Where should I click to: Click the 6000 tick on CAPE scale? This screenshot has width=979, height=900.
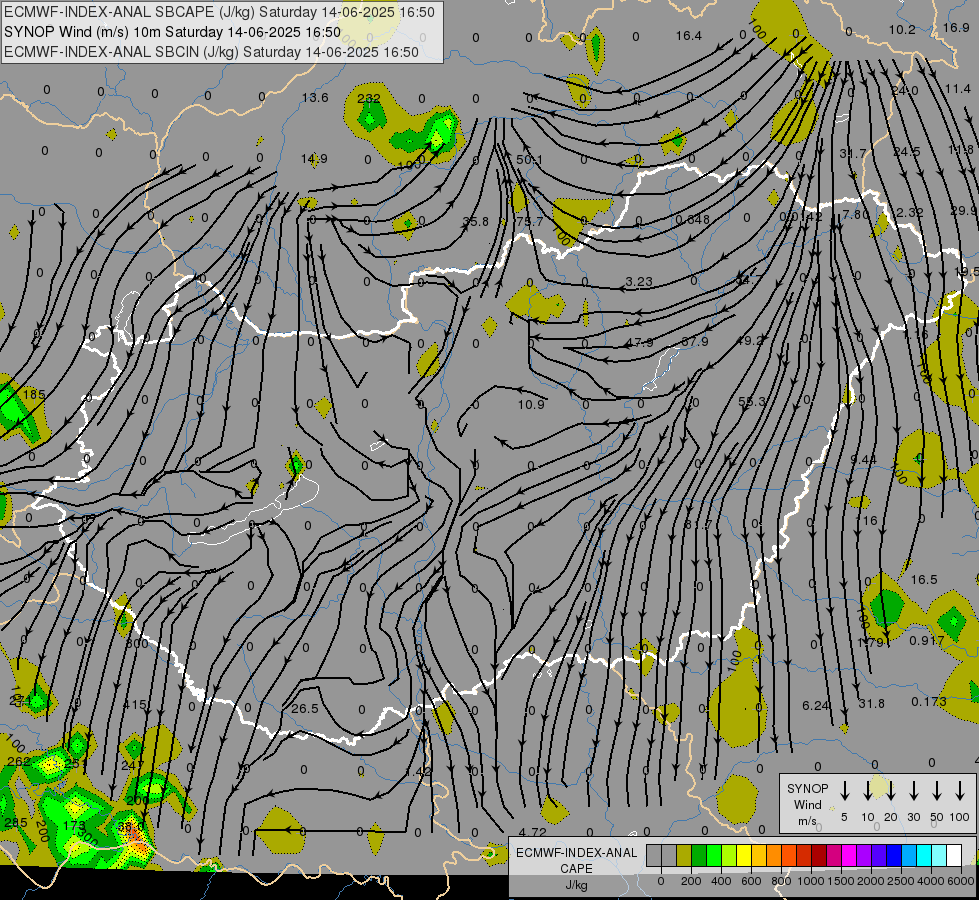coord(962,881)
